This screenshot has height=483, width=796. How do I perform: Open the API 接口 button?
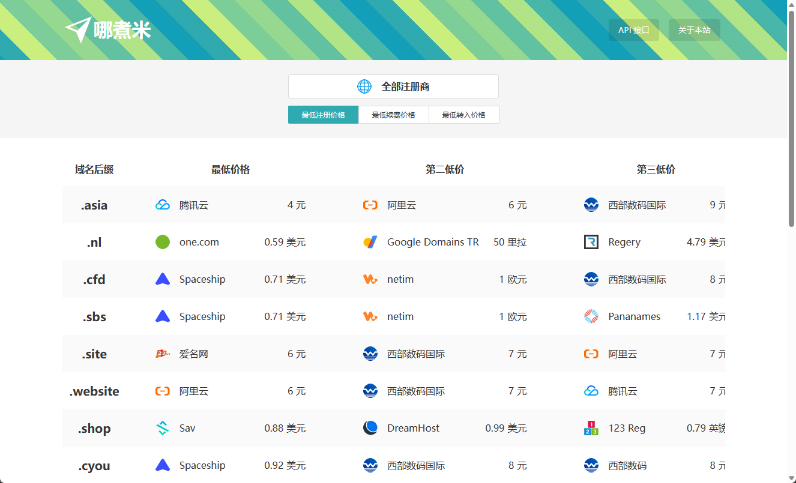pyautogui.click(x=634, y=30)
